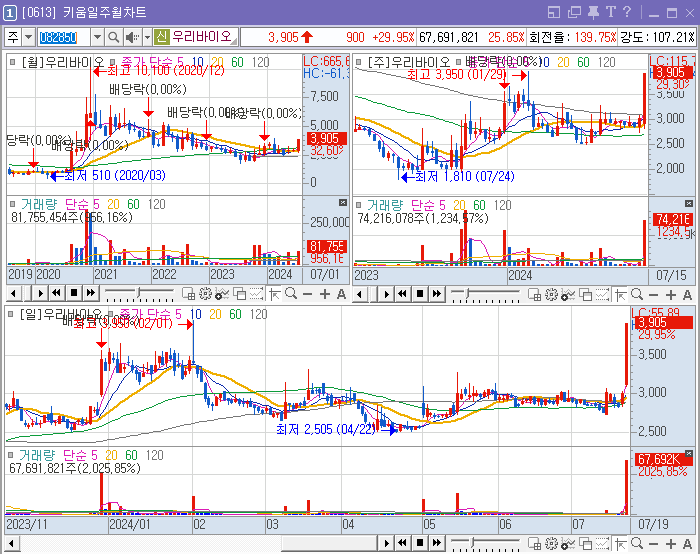Adjust the monthly chart zoom slider
This screenshot has height=554, width=700.
click(x=139, y=294)
